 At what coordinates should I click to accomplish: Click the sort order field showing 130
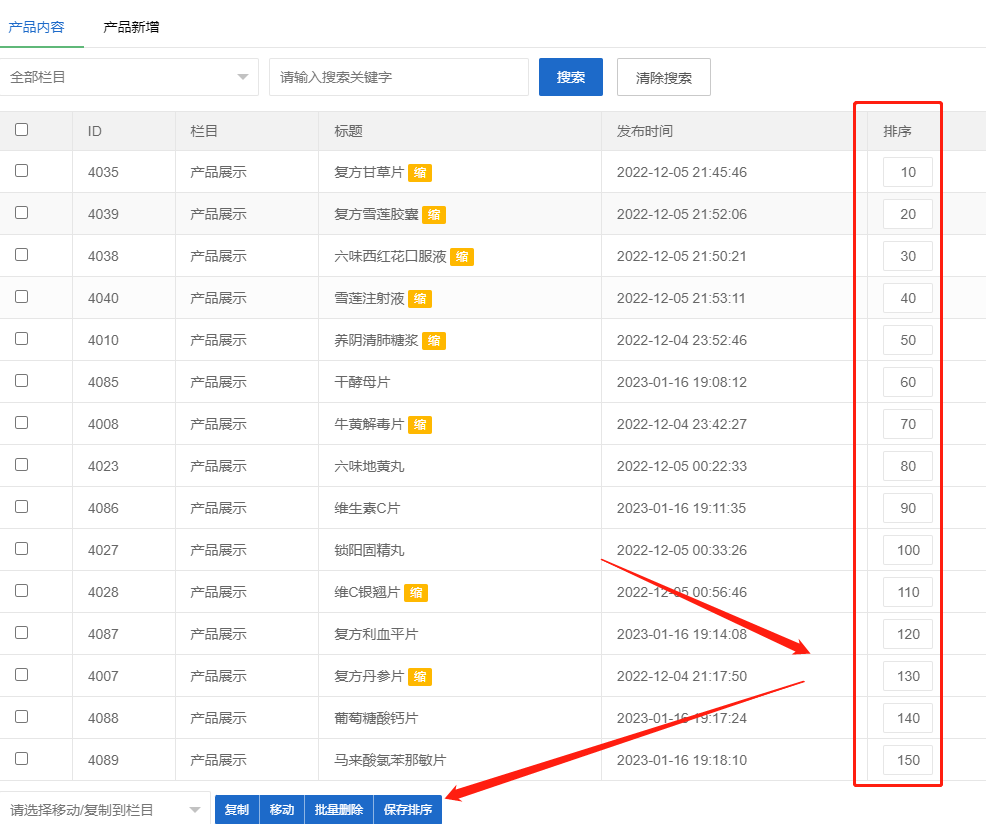click(x=908, y=676)
